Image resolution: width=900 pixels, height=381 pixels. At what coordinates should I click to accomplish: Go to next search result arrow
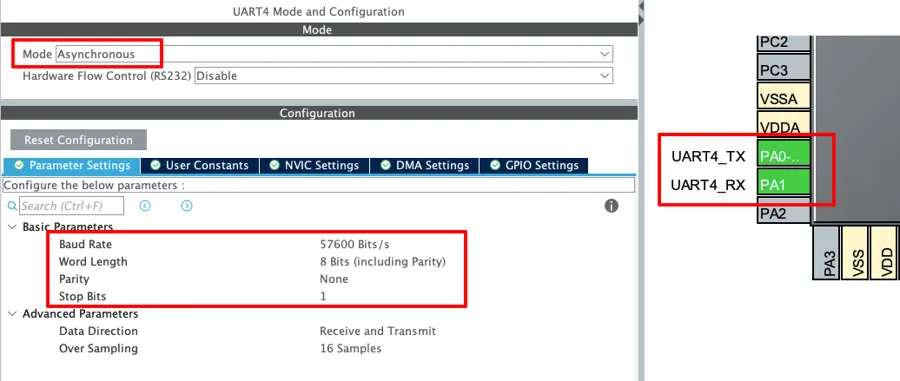(x=187, y=205)
